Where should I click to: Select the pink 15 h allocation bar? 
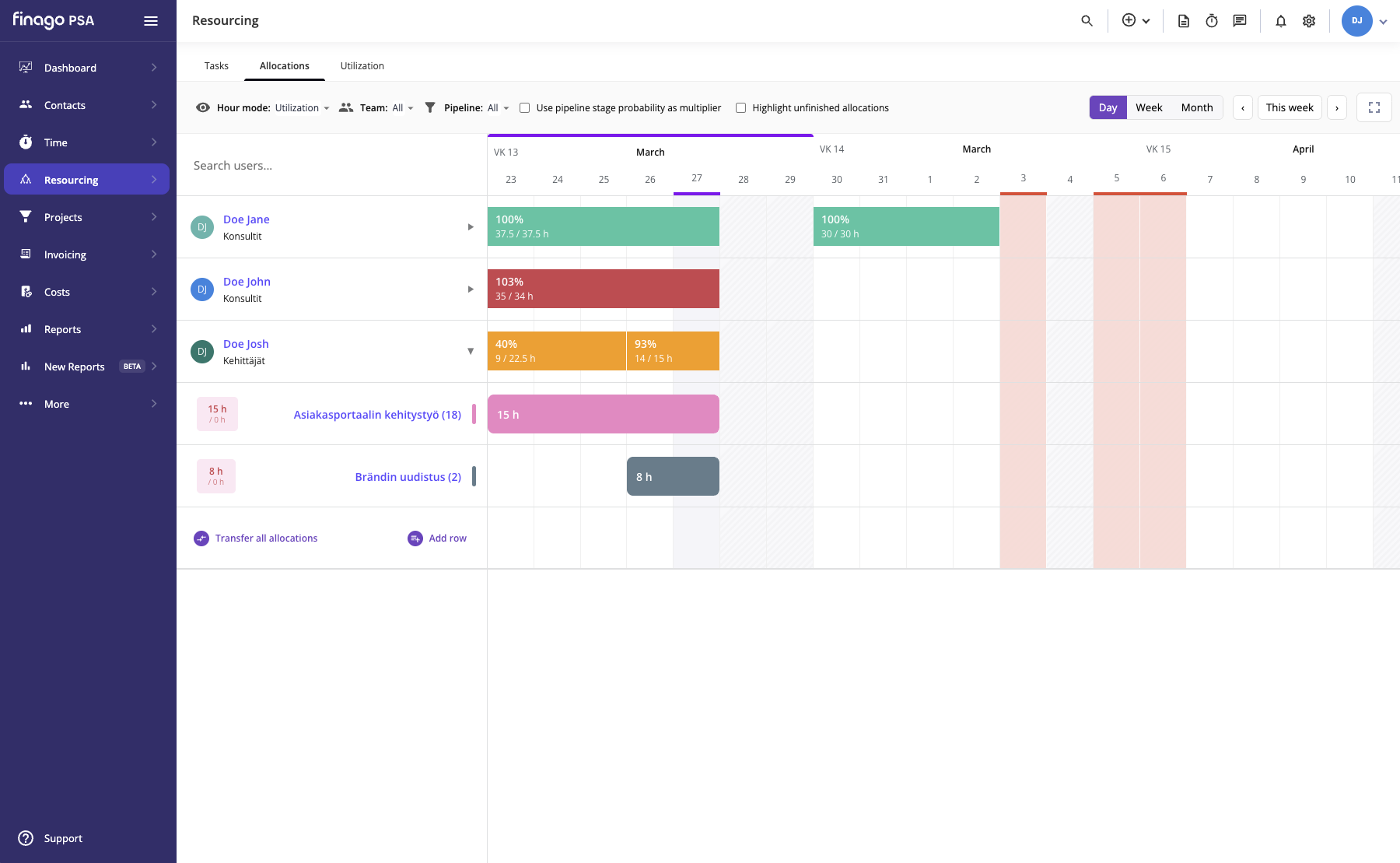[604, 414]
